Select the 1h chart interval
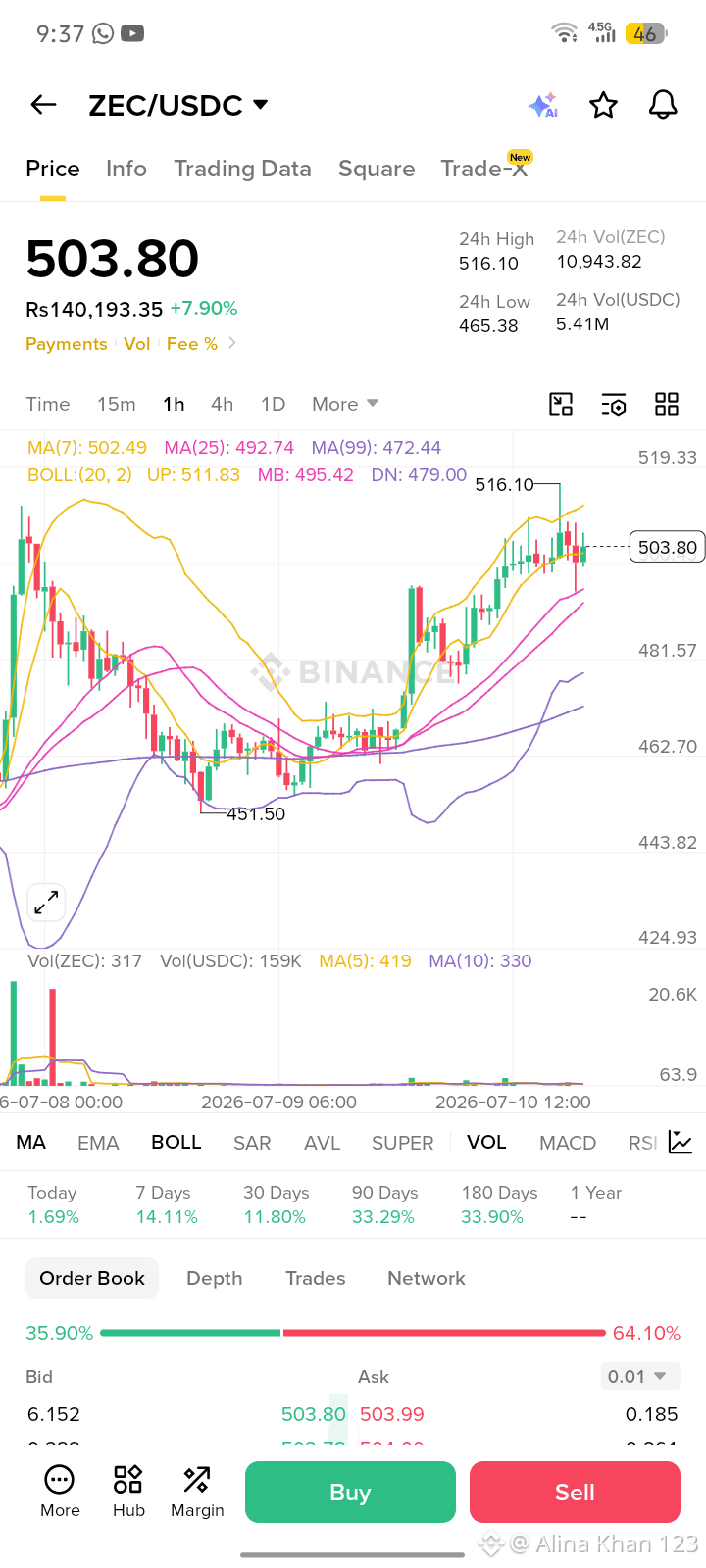Viewport: 706px width, 1568px height. (174, 404)
